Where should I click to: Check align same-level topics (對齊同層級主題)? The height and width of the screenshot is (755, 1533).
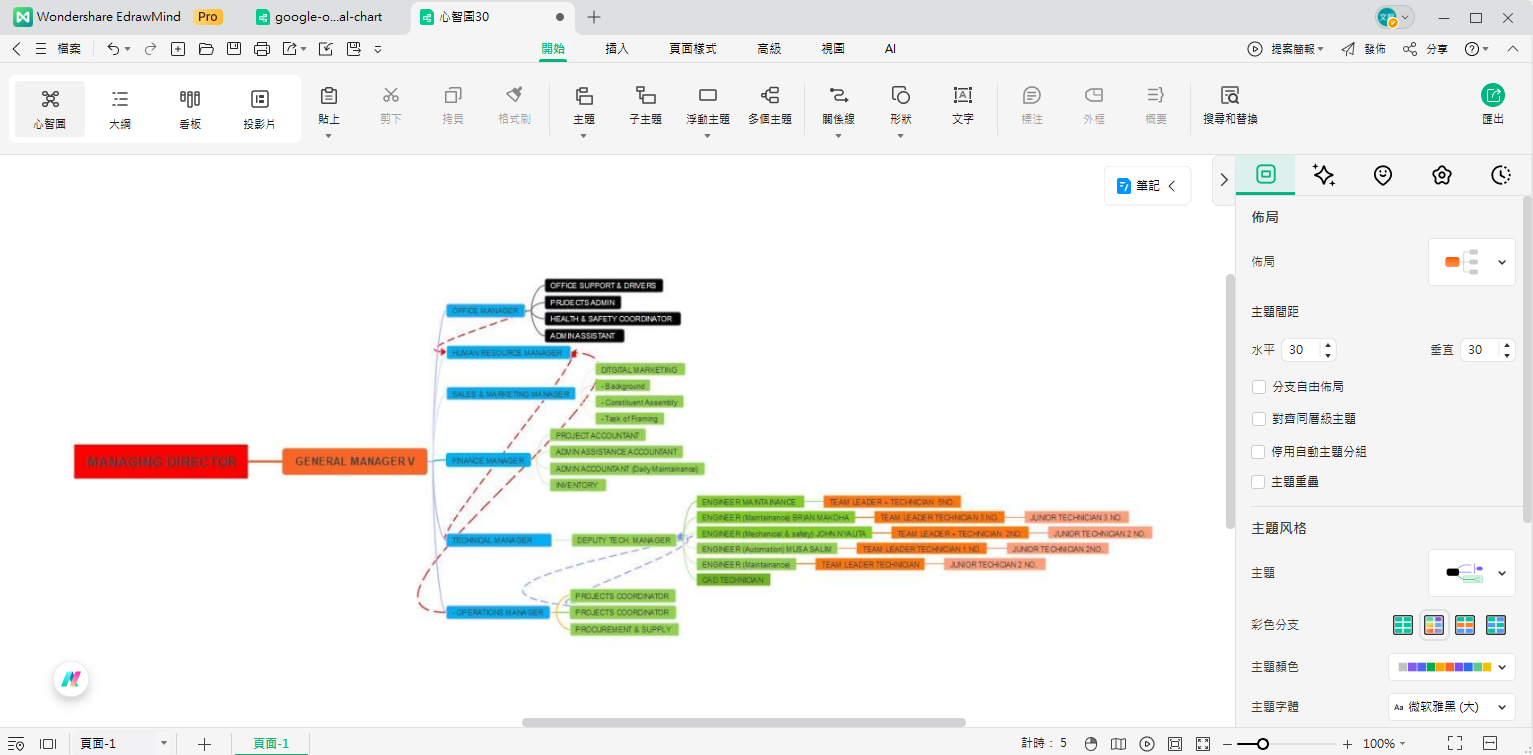pyautogui.click(x=1259, y=419)
